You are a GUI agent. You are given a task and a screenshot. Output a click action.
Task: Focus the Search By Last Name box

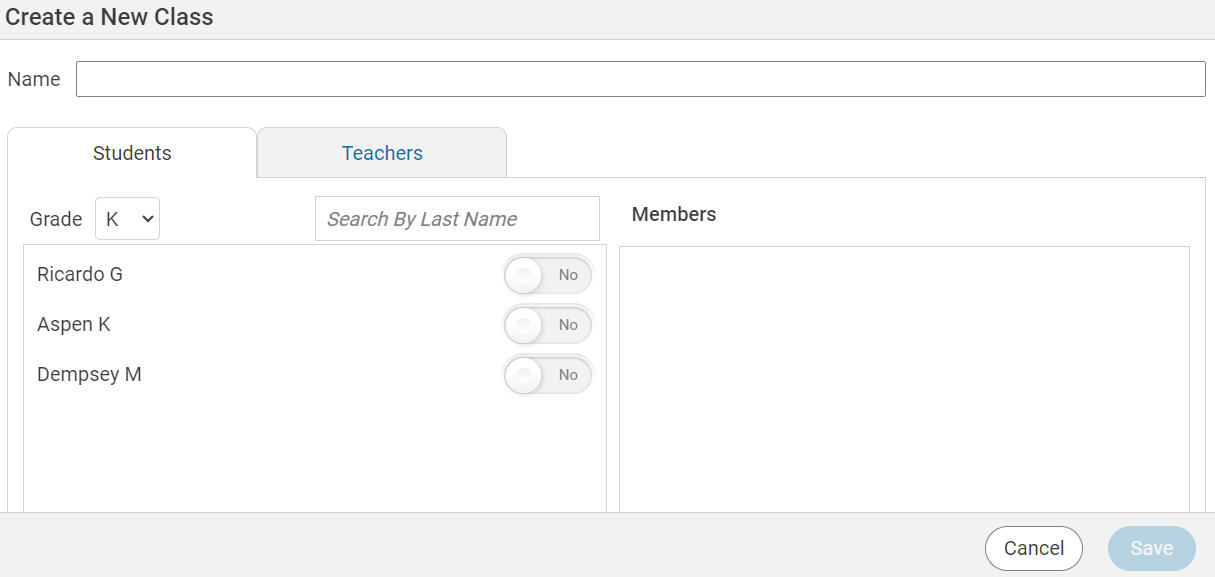pyautogui.click(x=457, y=219)
